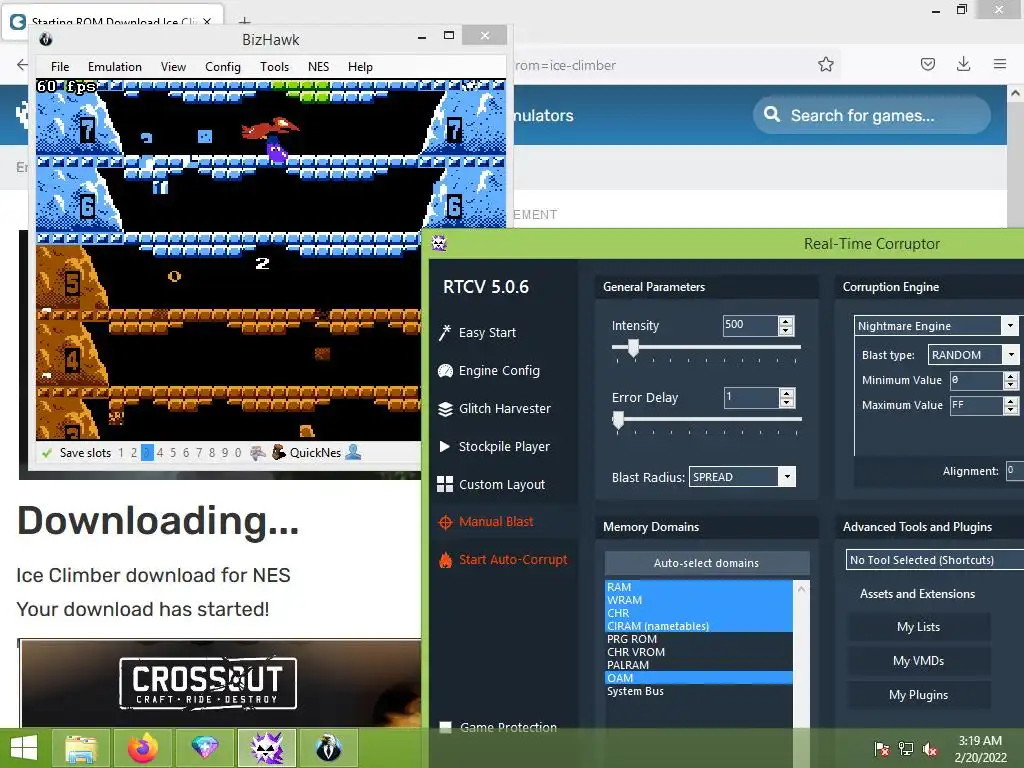Open BizHawk File menu
The image size is (1024, 768).
click(x=60, y=67)
